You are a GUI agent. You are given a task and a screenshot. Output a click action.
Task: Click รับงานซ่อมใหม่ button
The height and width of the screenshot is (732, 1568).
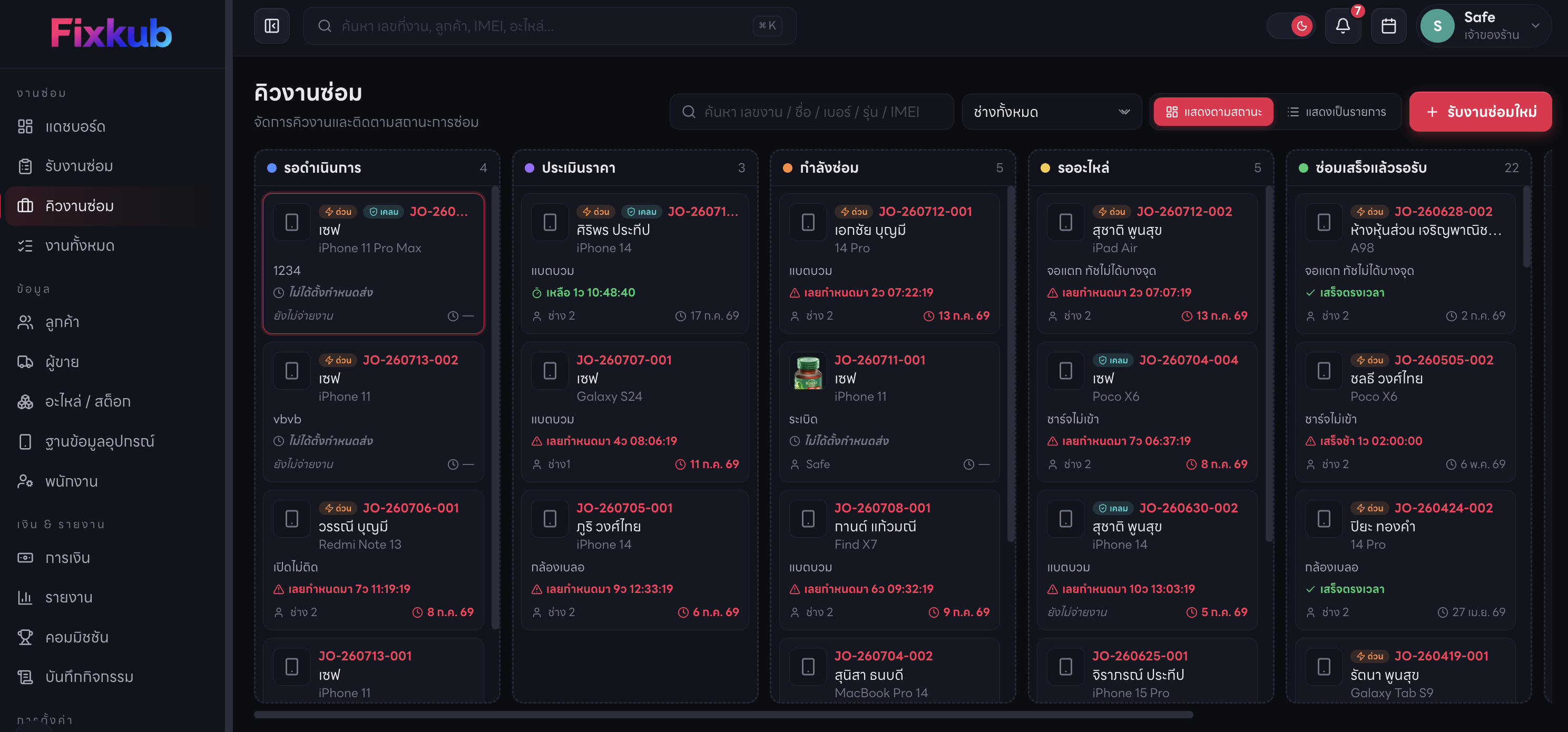[1481, 112]
